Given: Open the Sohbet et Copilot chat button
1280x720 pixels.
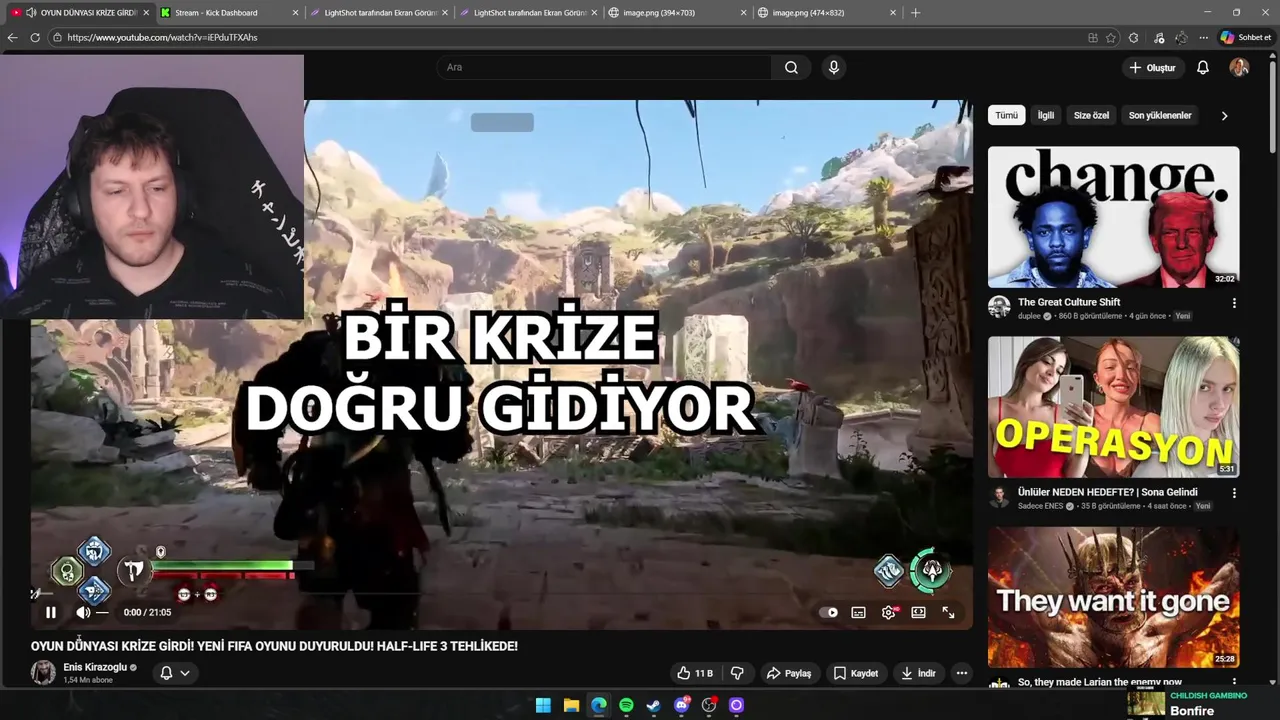Looking at the screenshot, I should [1246, 37].
